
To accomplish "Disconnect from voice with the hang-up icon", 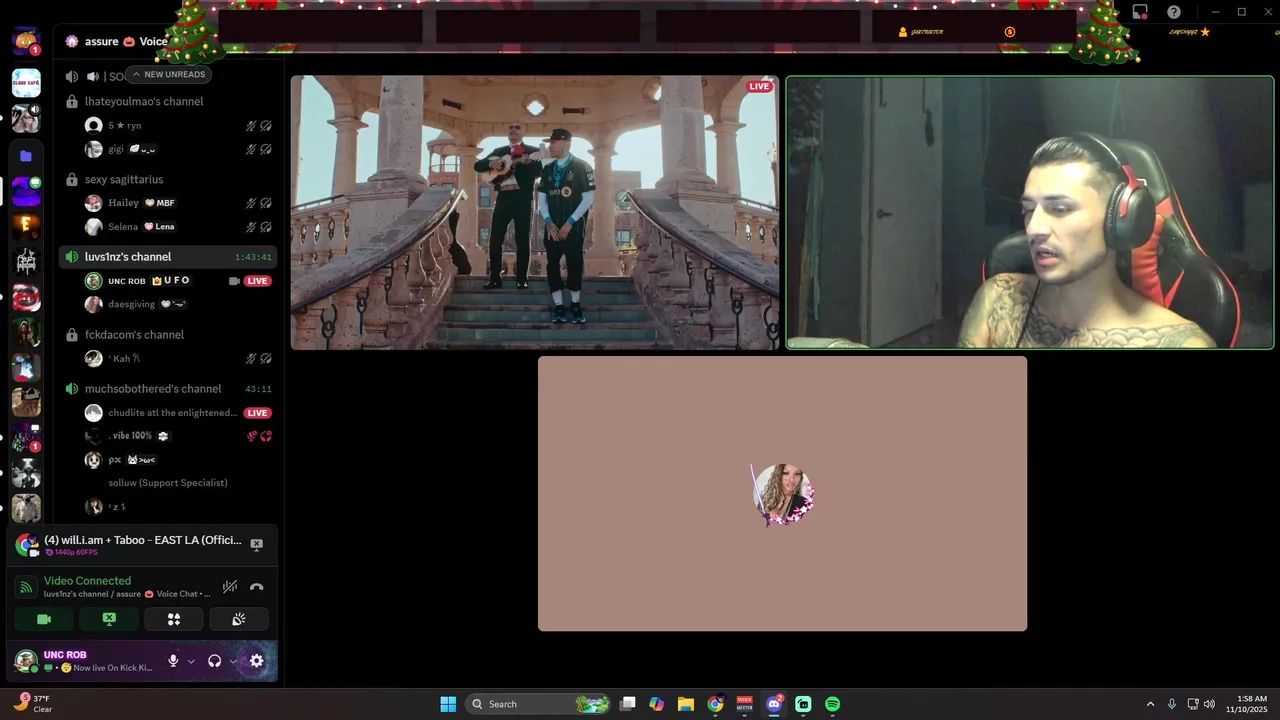I will pyautogui.click(x=256, y=587).
